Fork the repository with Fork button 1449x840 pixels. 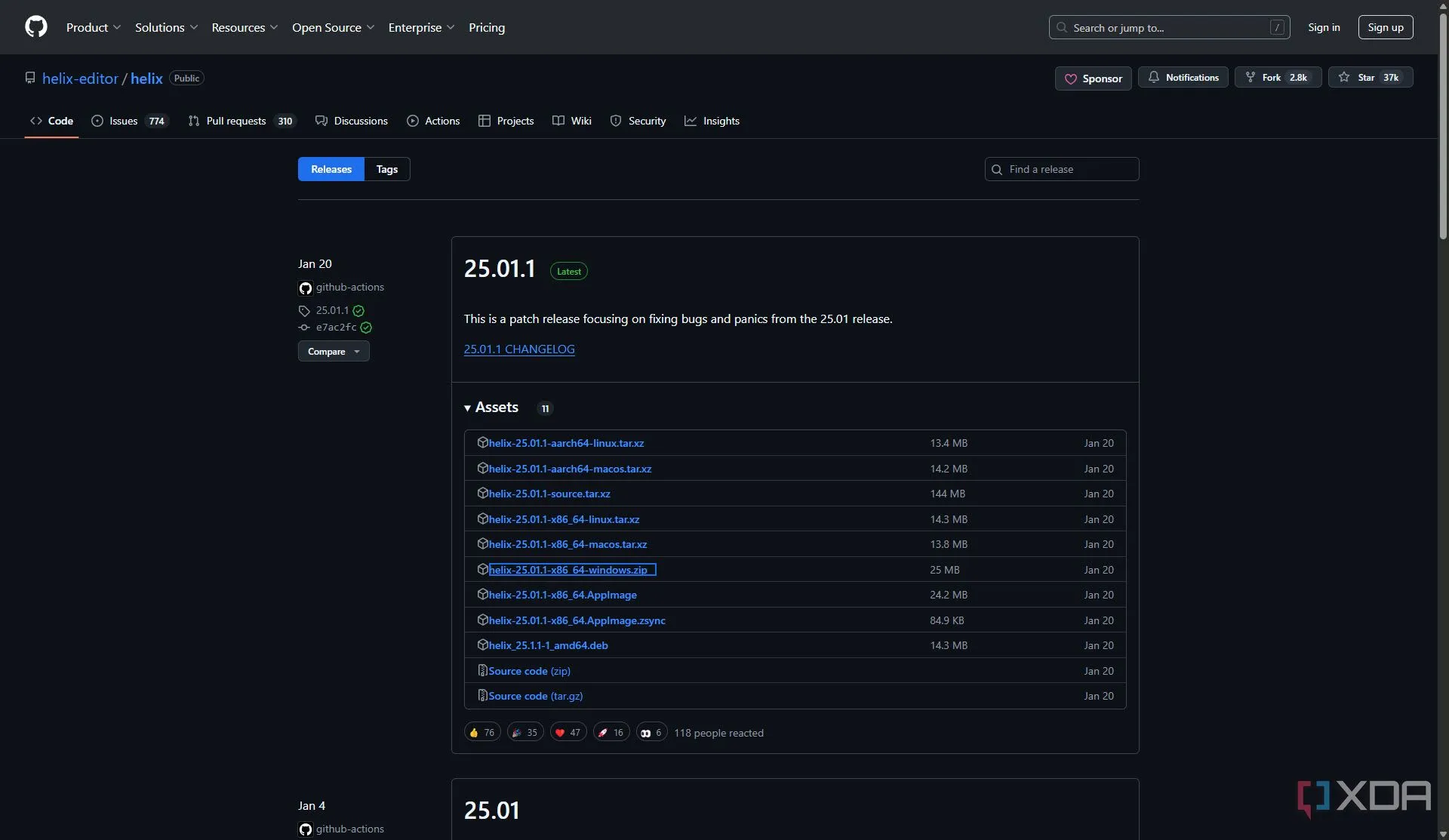(1278, 78)
